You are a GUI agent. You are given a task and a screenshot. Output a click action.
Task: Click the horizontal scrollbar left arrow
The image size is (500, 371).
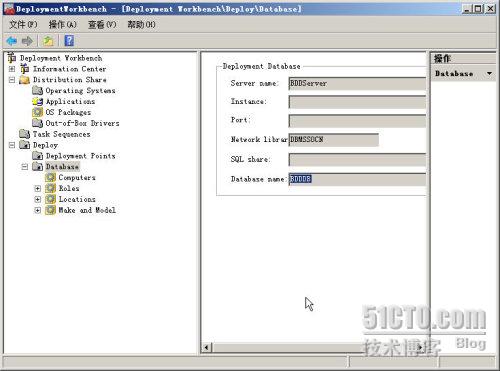(206, 347)
